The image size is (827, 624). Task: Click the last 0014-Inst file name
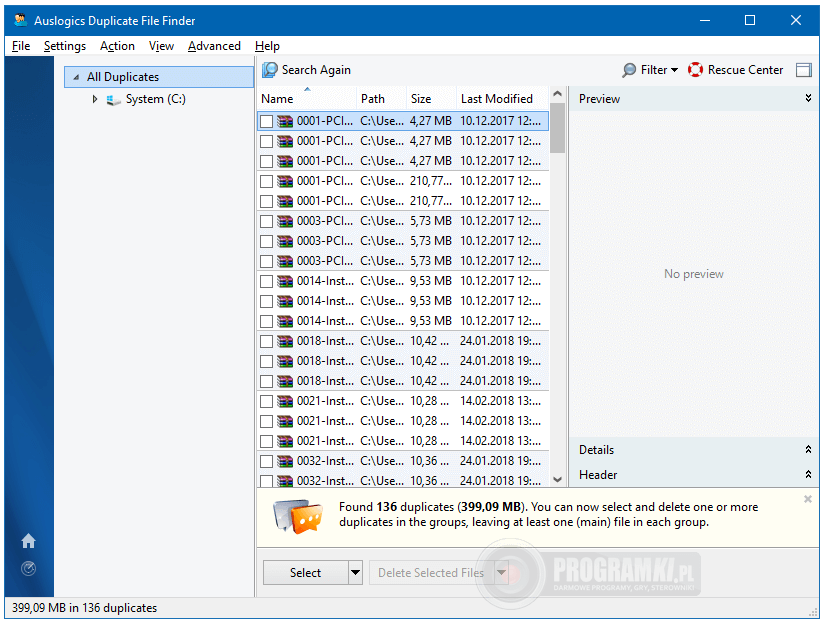click(325, 321)
